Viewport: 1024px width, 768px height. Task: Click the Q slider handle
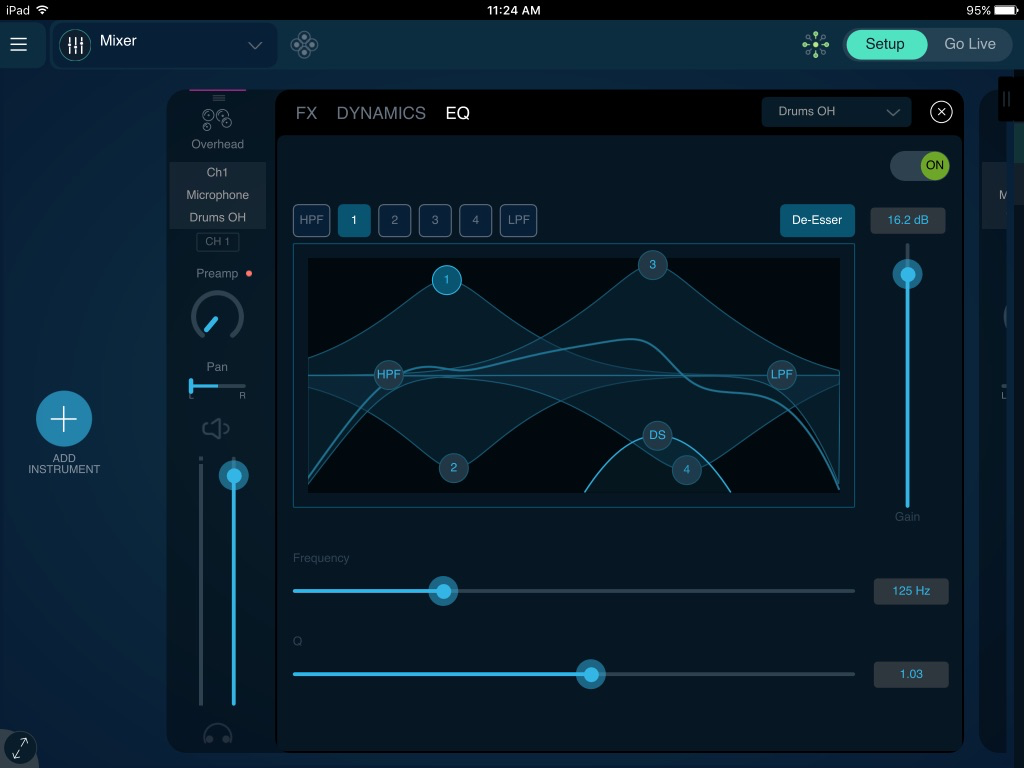[591, 675]
